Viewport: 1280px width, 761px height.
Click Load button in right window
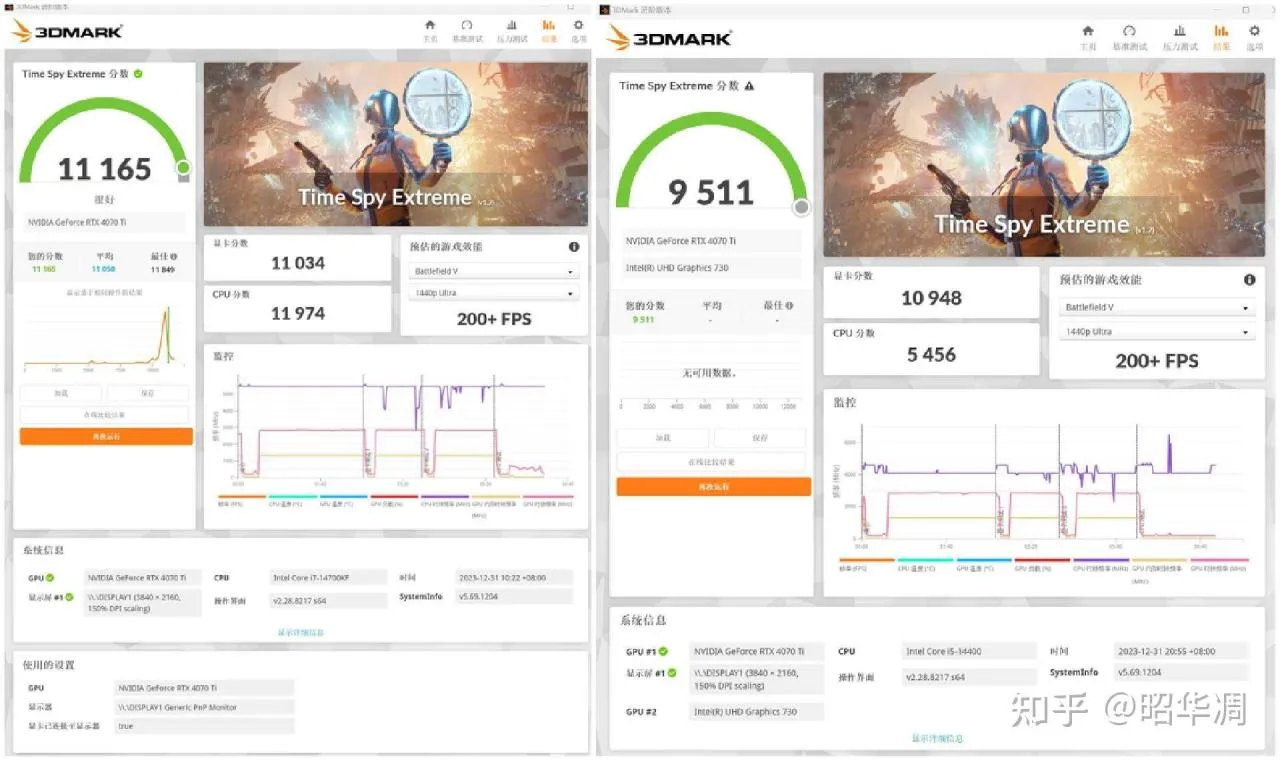663,438
